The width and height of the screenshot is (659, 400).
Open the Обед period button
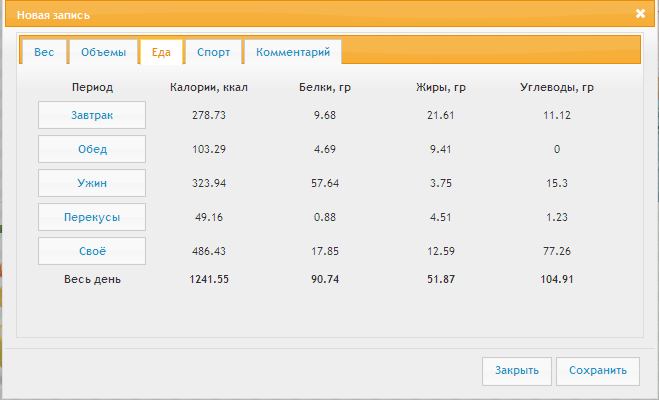[x=92, y=149]
